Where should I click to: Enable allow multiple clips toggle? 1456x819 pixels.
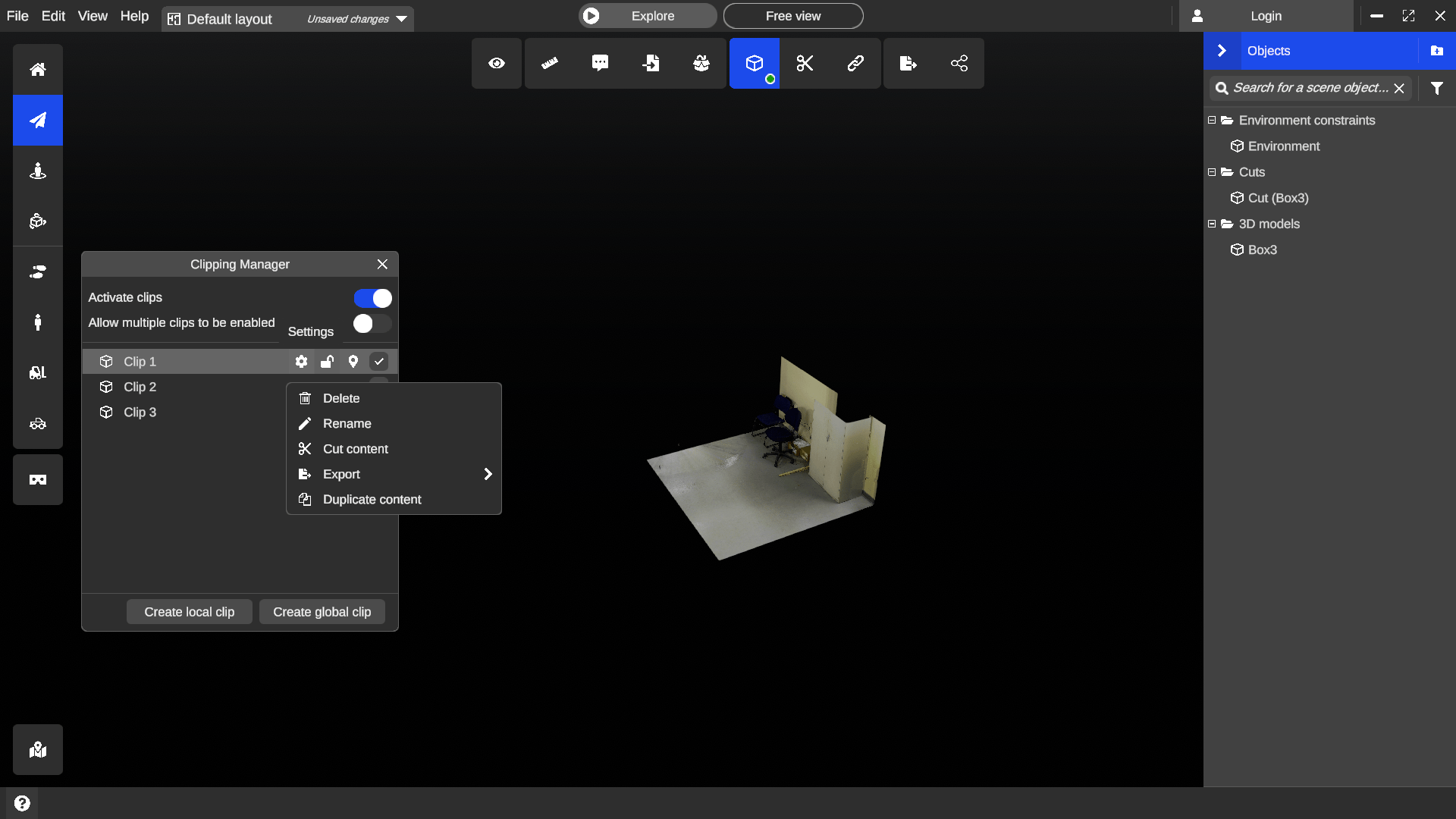coord(372,324)
